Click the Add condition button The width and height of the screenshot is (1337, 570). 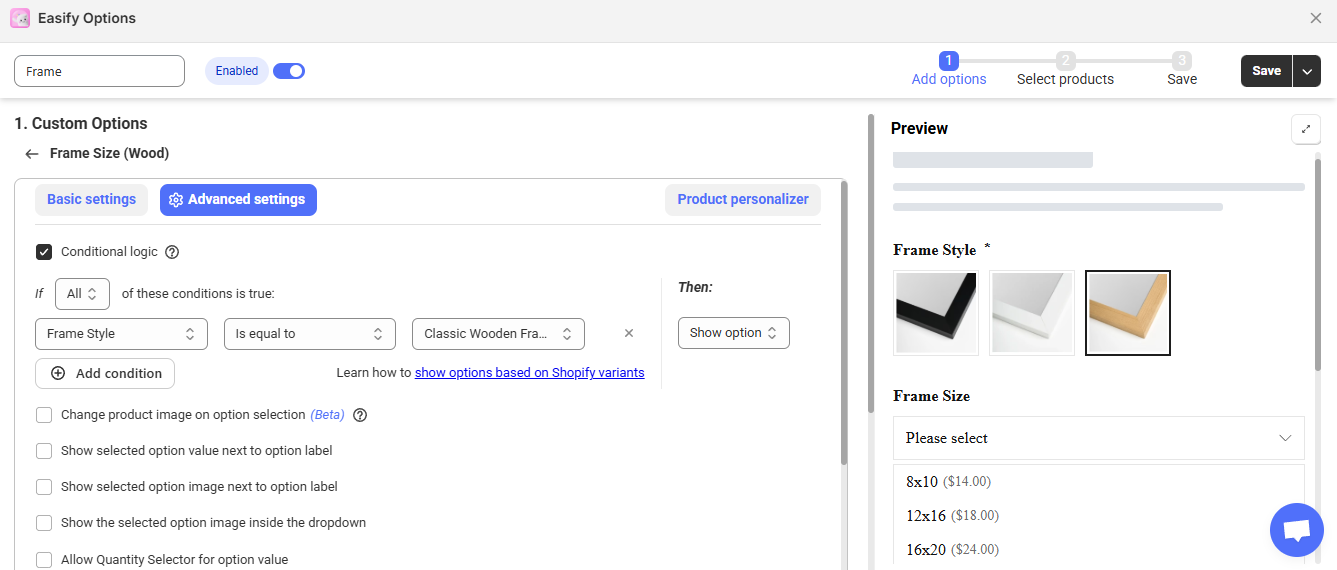click(x=105, y=373)
